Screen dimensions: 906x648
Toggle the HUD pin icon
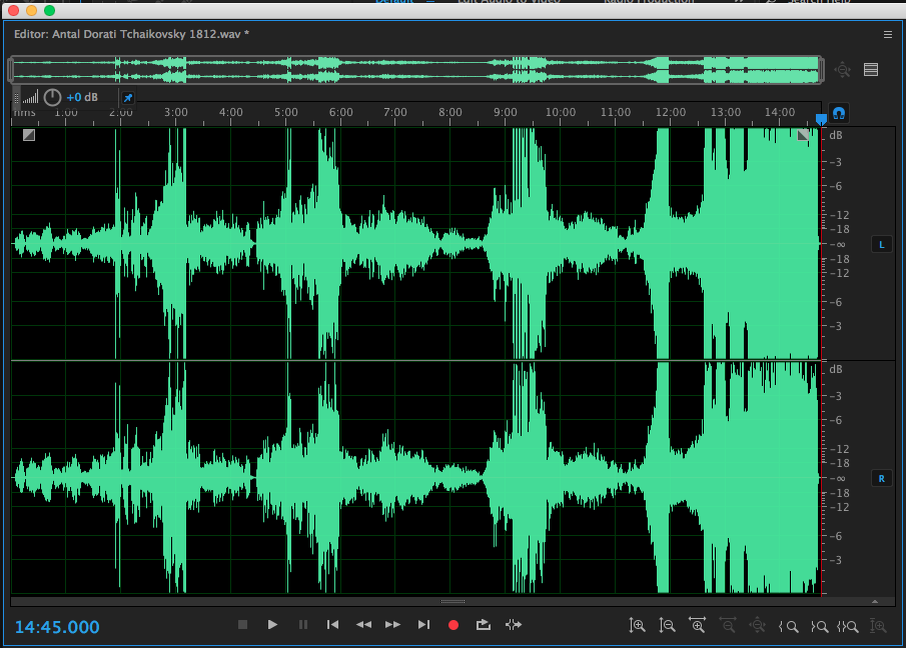(128, 98)
